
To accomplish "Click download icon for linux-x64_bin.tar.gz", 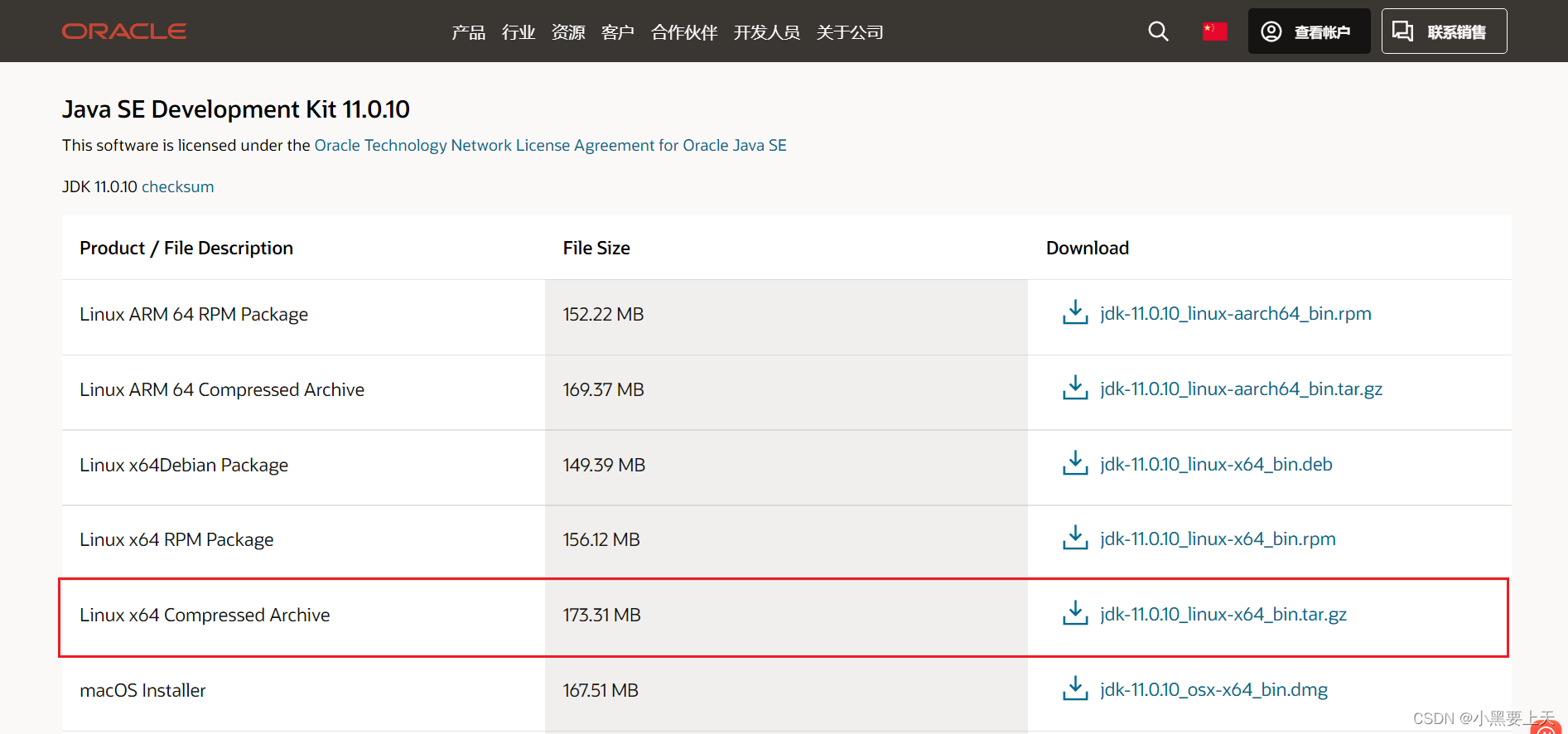I will (x=1075, y=614).
